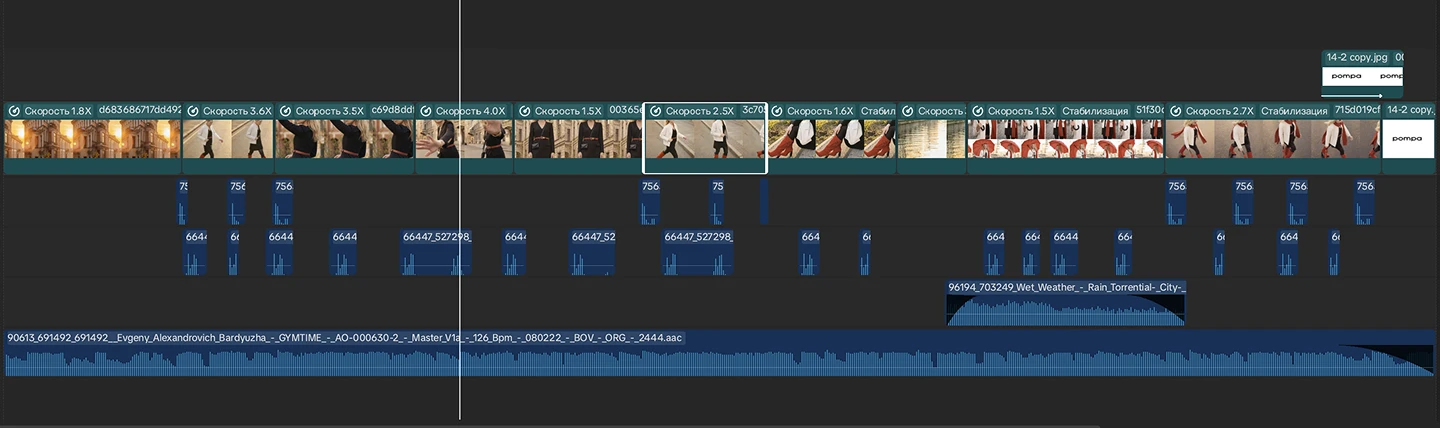This screenshot has width=1440, height=428.
Task: Select the pompa logo clip in main storyline
Action: tap(1408, 139)
